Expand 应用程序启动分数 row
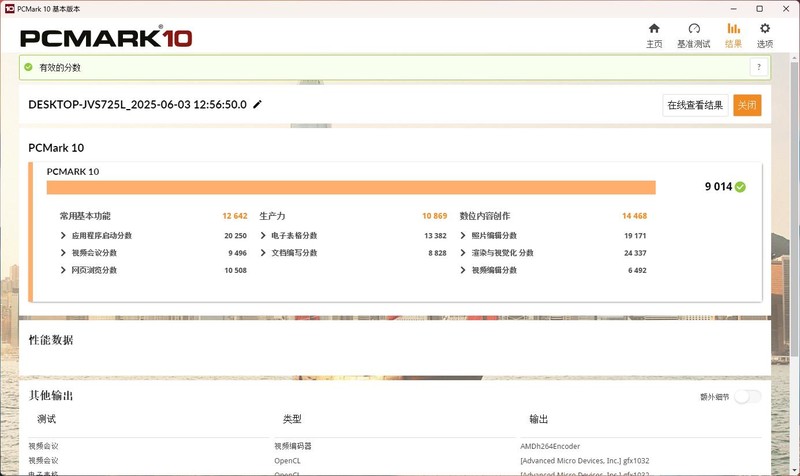800x476 pixels. (63, 235)
